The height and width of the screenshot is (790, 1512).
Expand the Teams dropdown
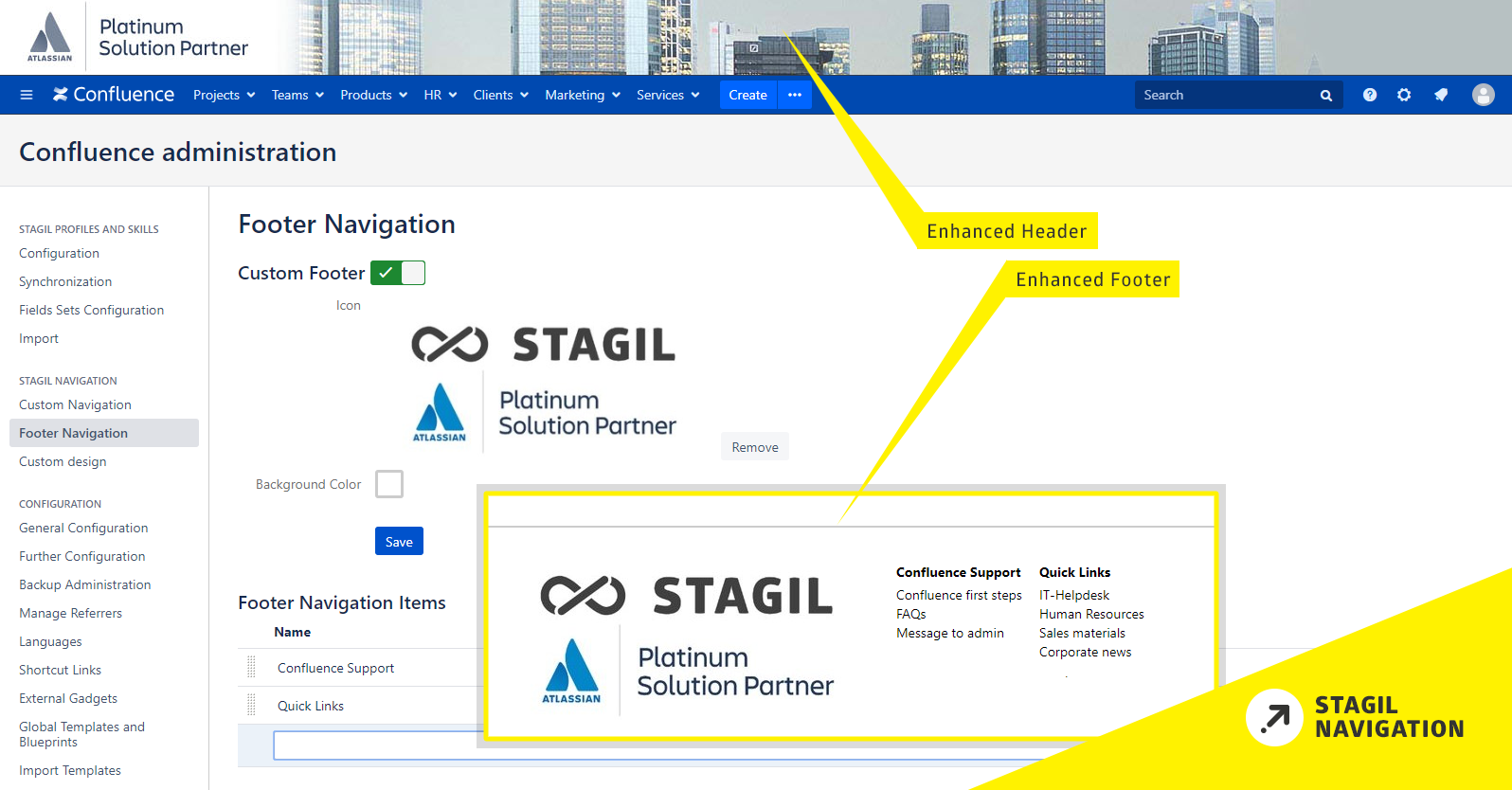[297, 95]
